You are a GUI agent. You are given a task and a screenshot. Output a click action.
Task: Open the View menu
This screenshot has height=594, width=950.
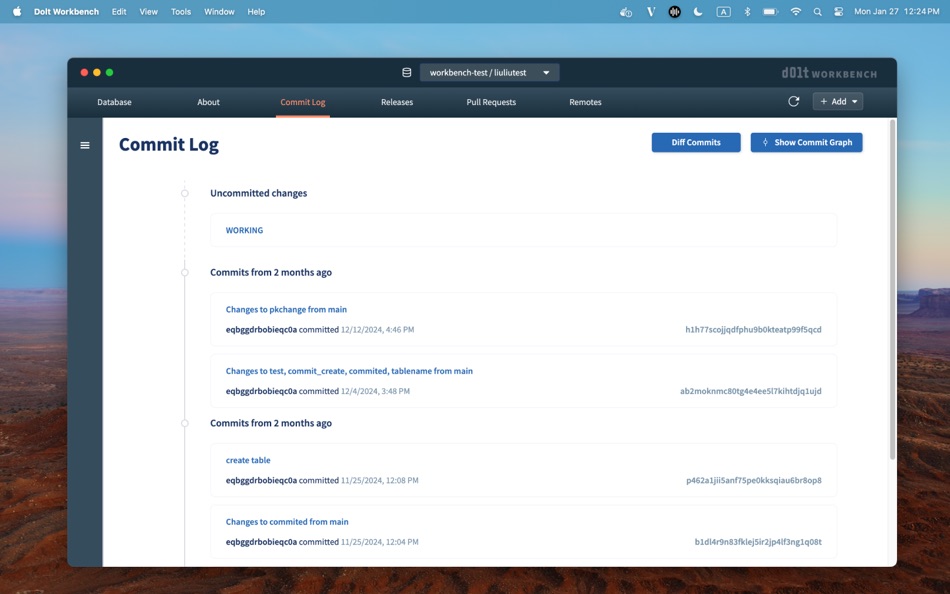[148, 12]
